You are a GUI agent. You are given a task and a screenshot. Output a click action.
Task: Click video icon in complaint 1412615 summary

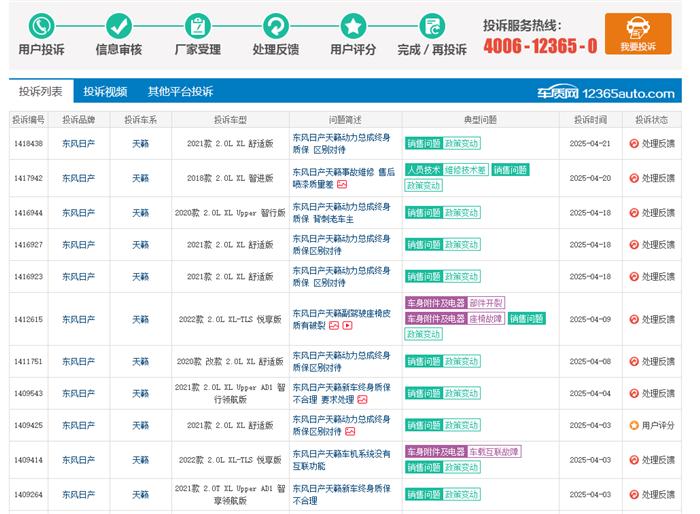[347, 326]
